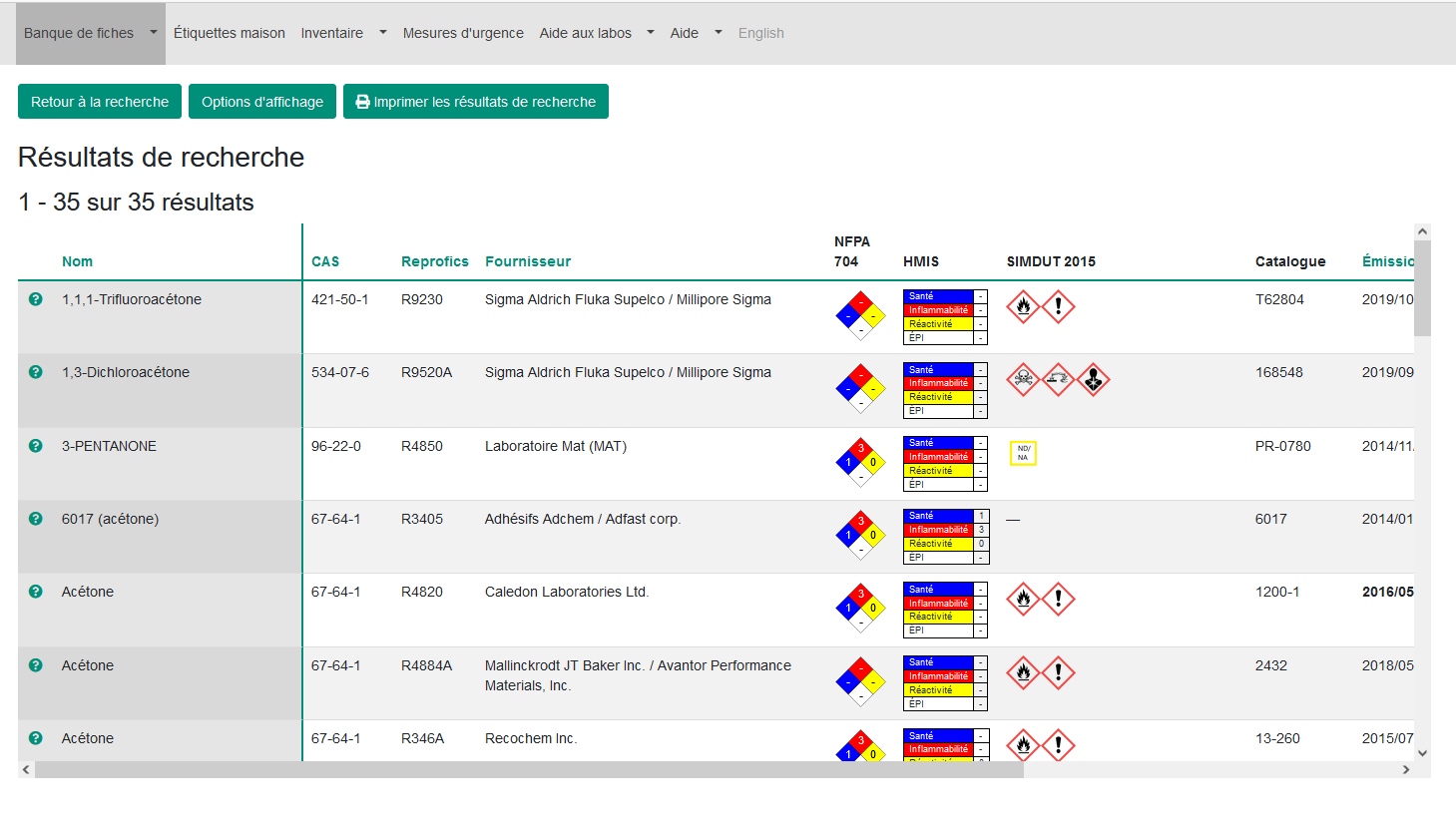Screen dimensions: 1456x837
Task: Click exclamation pictogram for 1,1,1-Trifluoroacétone
Action: pos(1058,306)
